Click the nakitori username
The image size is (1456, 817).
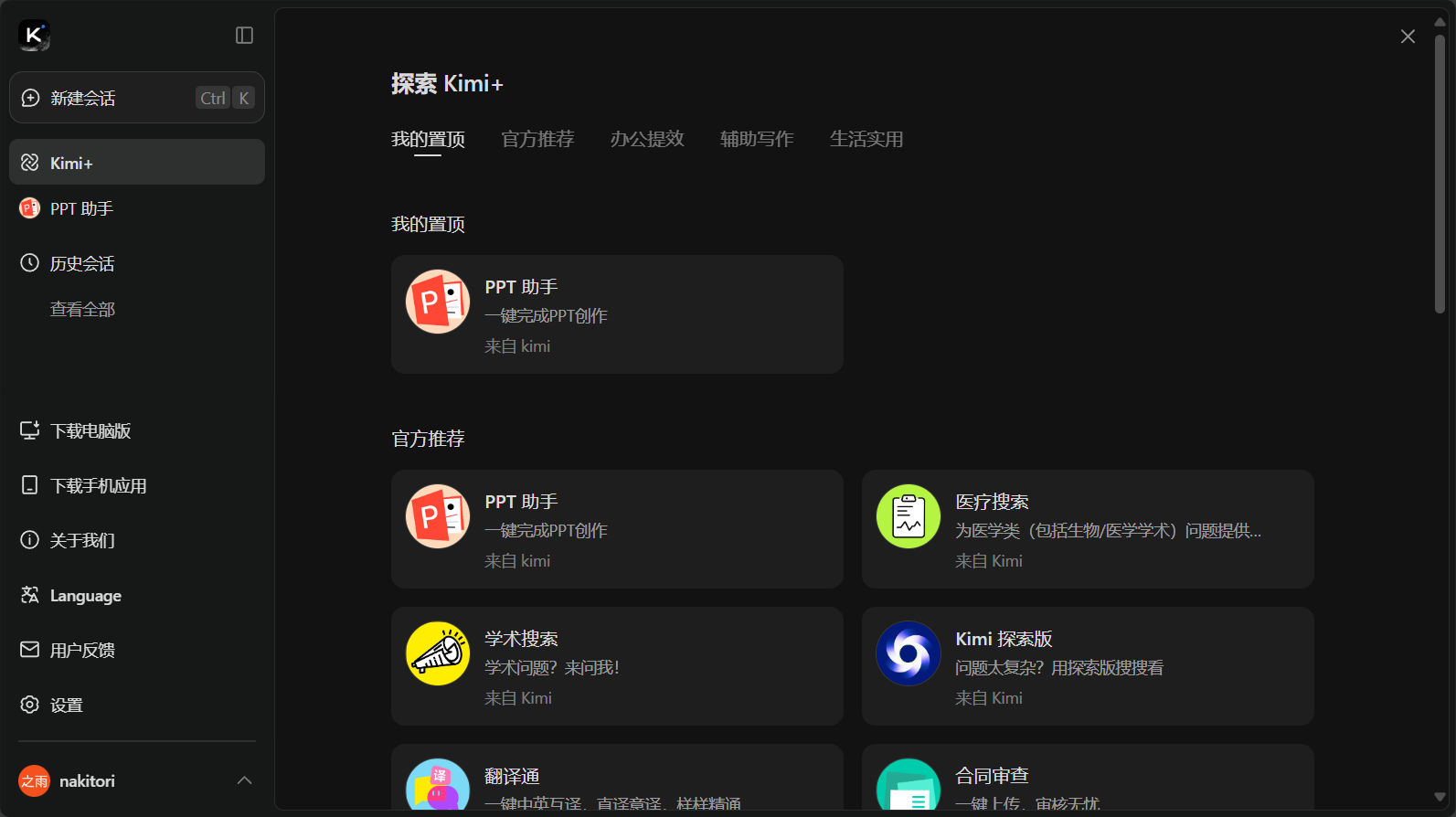pos(87,780)
